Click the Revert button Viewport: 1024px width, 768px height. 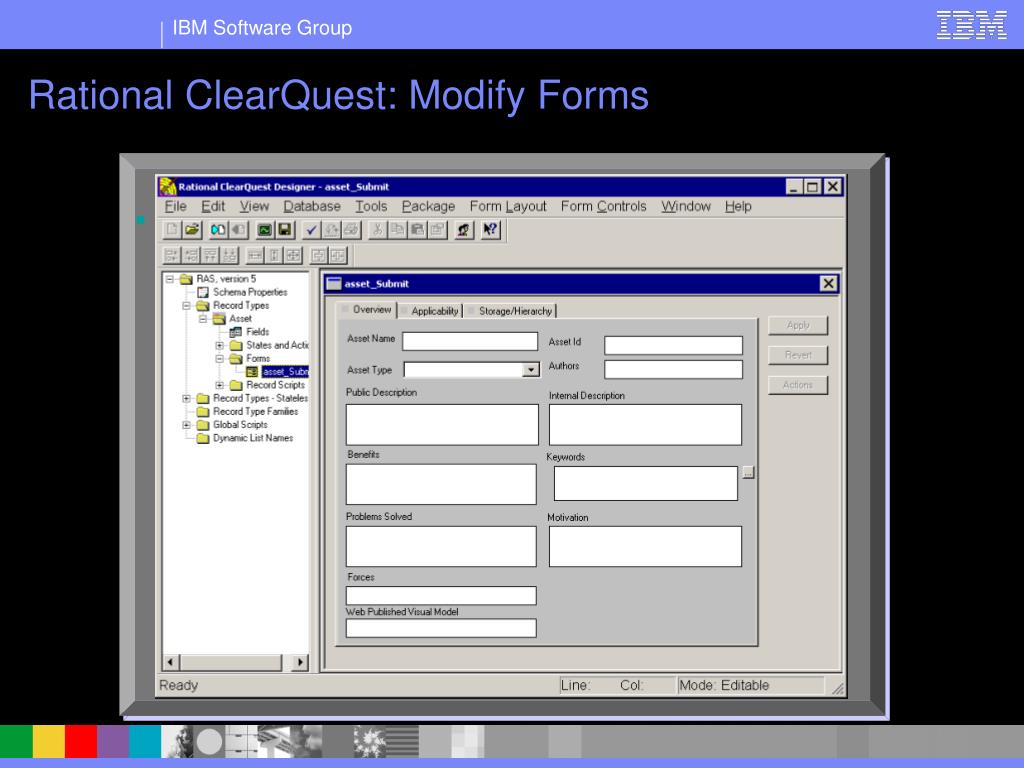pyautogui.click(x=798, y=355)
